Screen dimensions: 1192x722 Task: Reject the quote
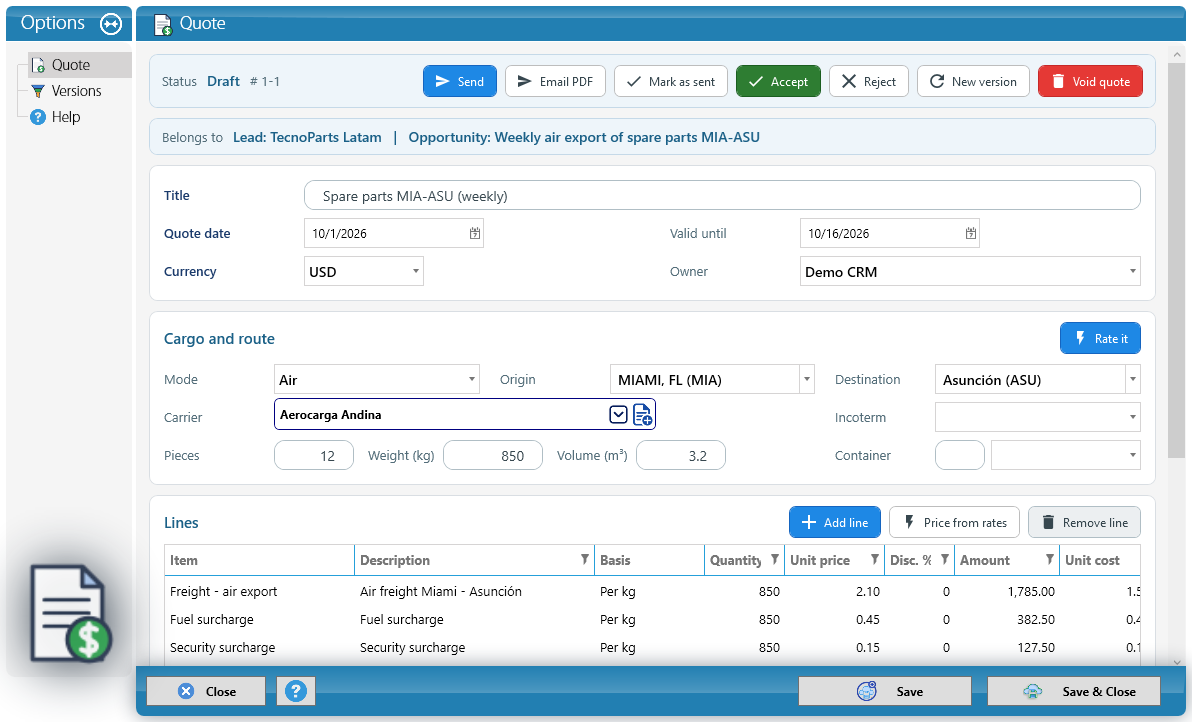tap(869, 81)
